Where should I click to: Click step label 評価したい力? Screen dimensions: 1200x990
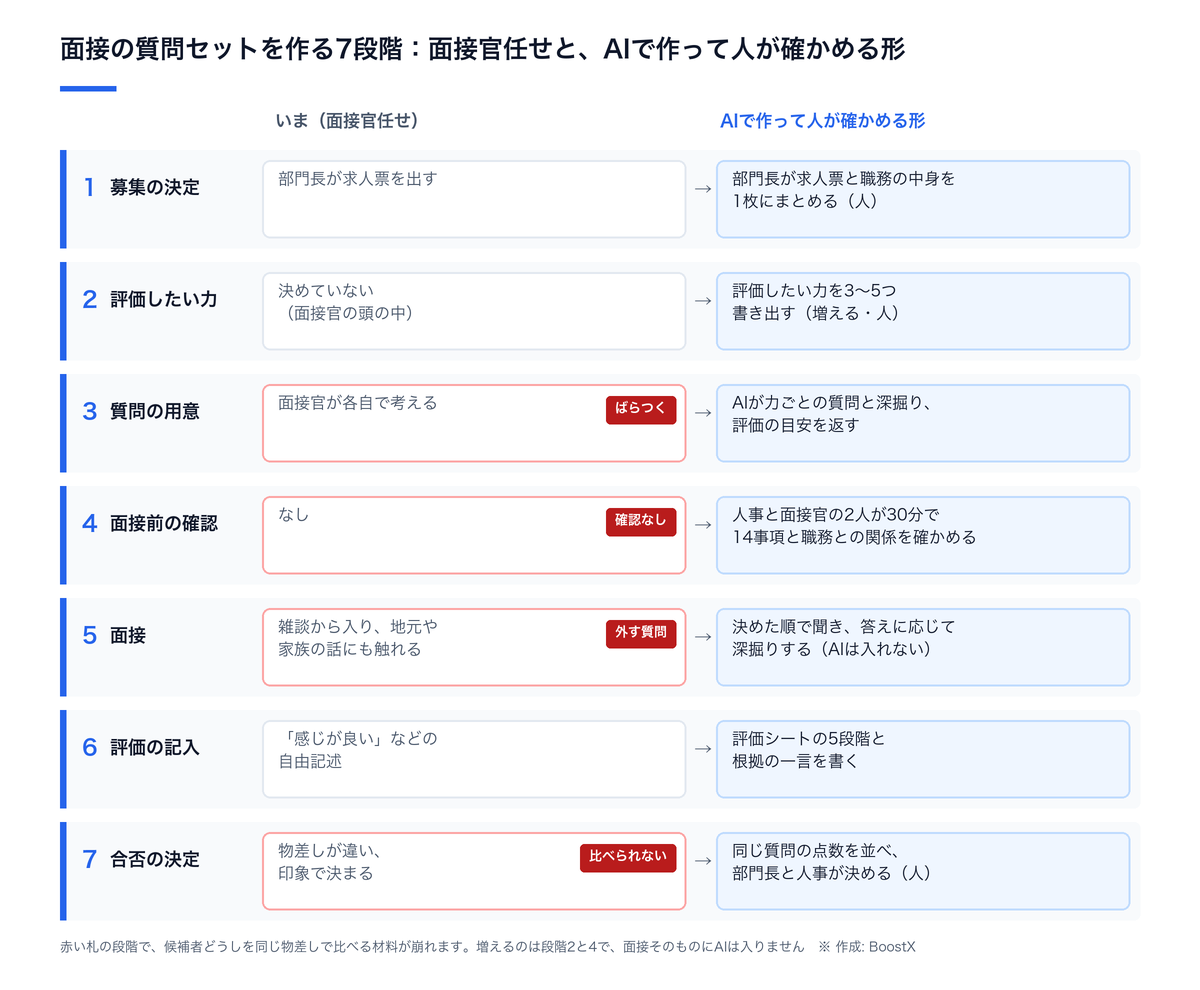tap(164, 299)
